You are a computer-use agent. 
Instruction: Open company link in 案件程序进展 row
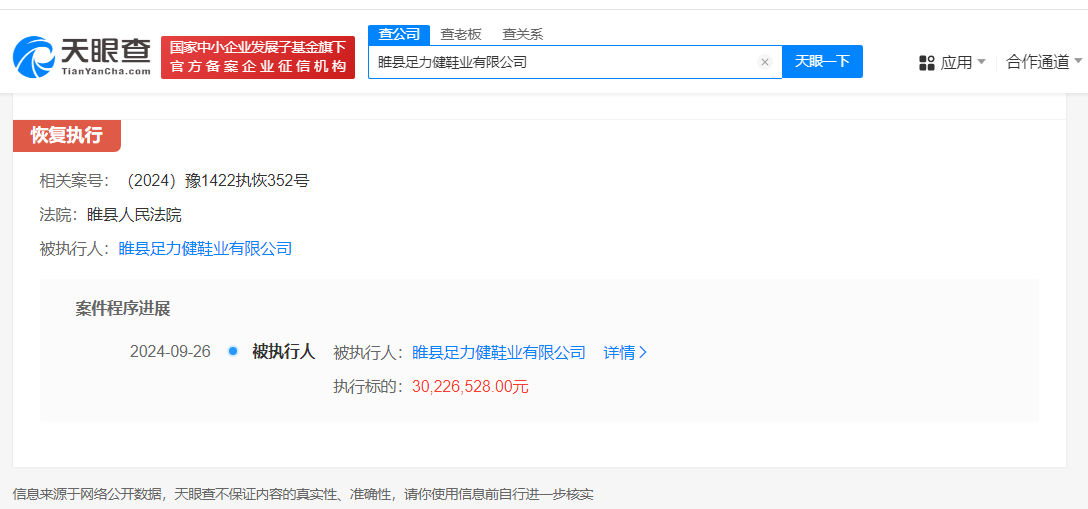click(499, 352)
